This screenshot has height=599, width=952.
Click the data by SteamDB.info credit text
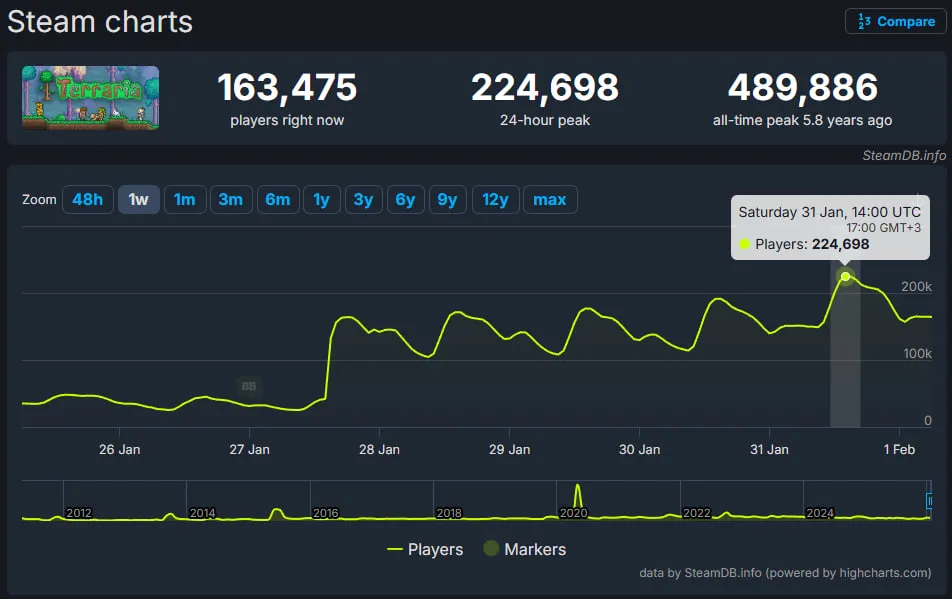pos(785,573)
